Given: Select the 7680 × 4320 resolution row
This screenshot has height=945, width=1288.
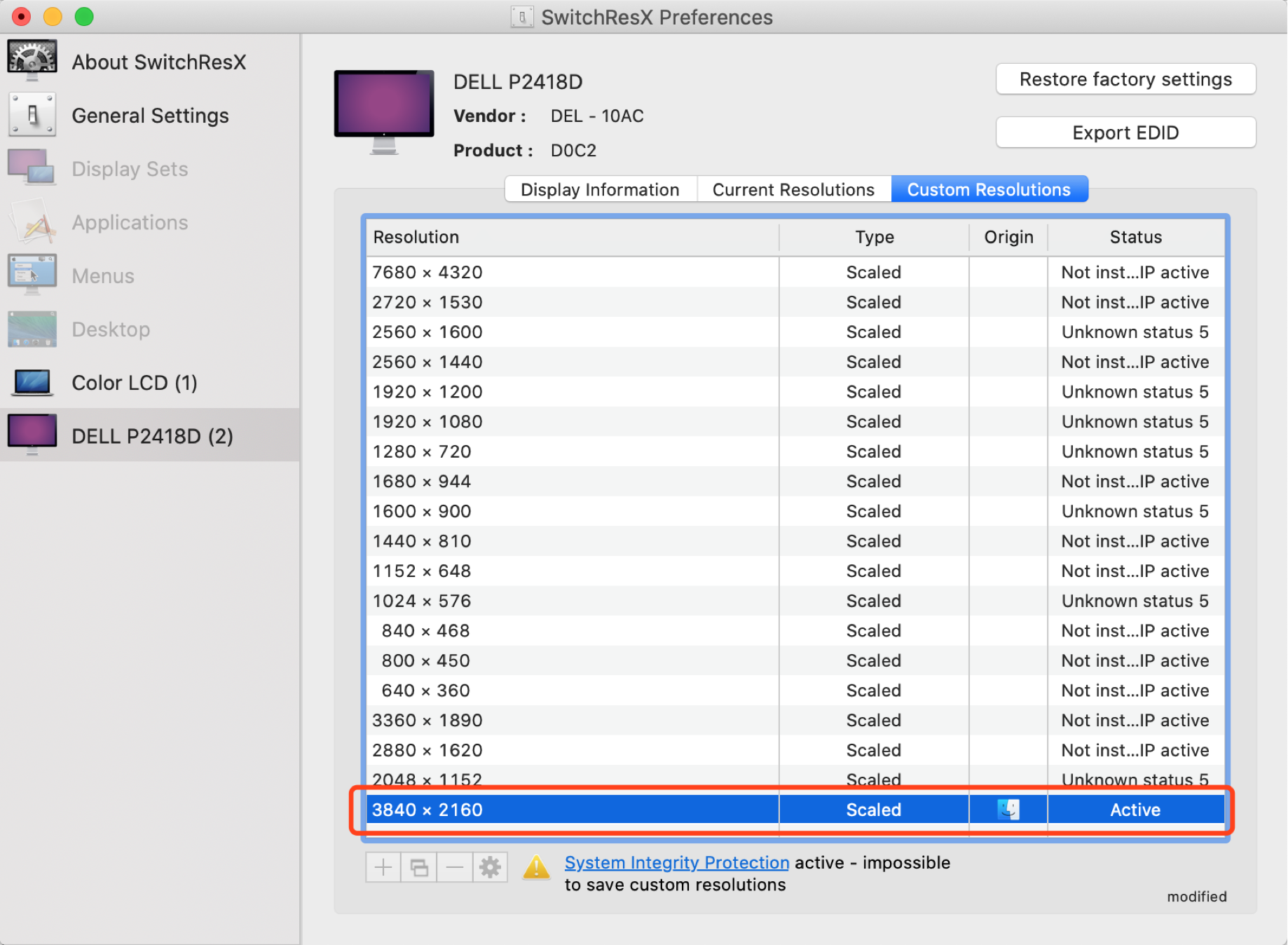Looking at the screenshot, I should pos(795,272).
